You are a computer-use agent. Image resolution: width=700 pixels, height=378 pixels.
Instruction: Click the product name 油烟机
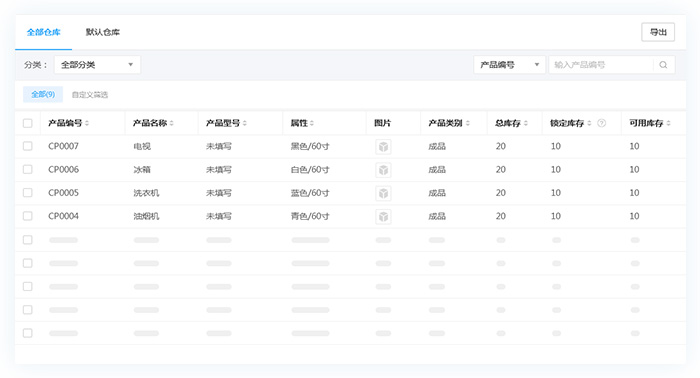point(146,216)
